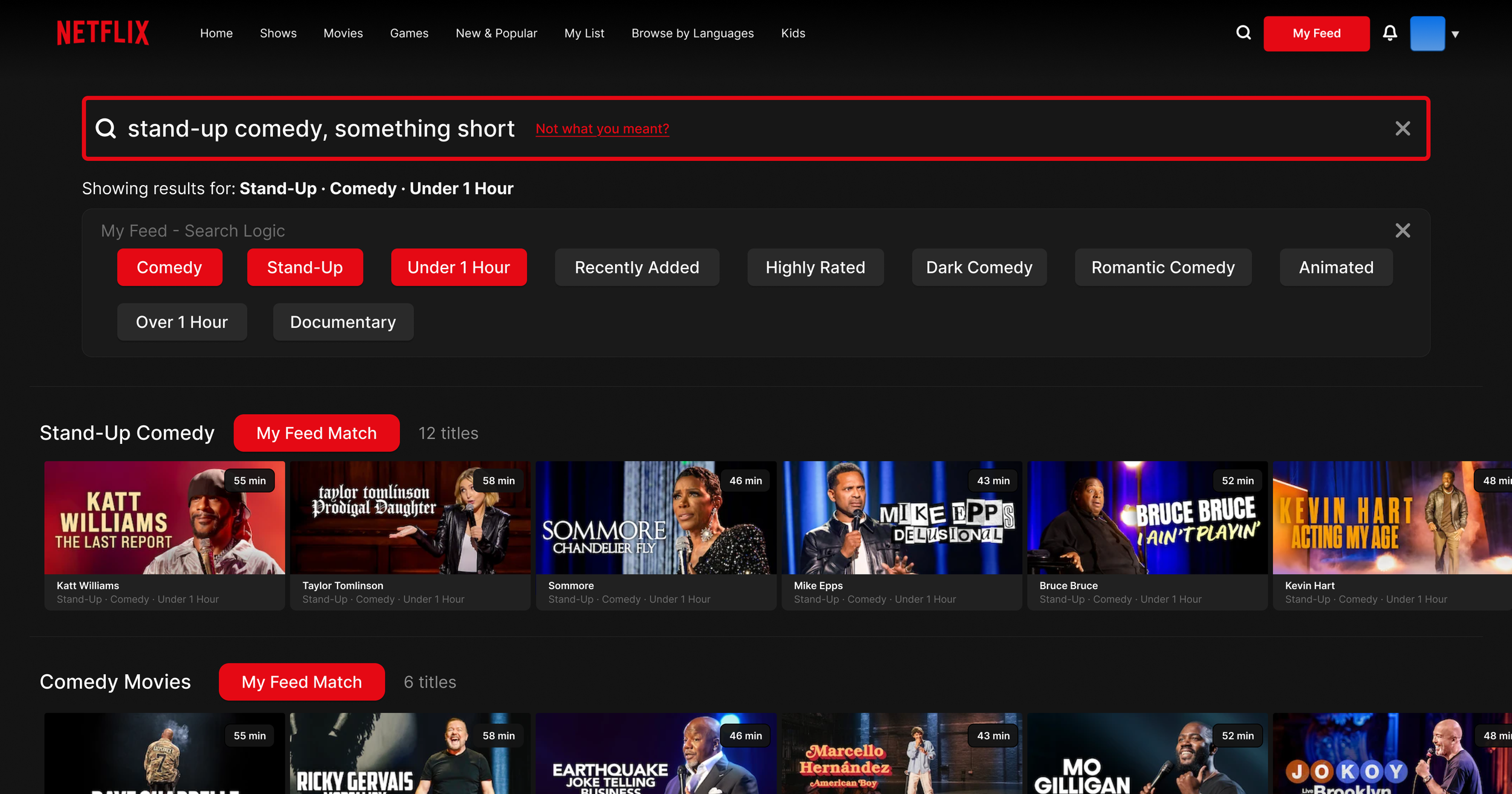Open search with the top magnifier icon

click(x=1243, y=33)
